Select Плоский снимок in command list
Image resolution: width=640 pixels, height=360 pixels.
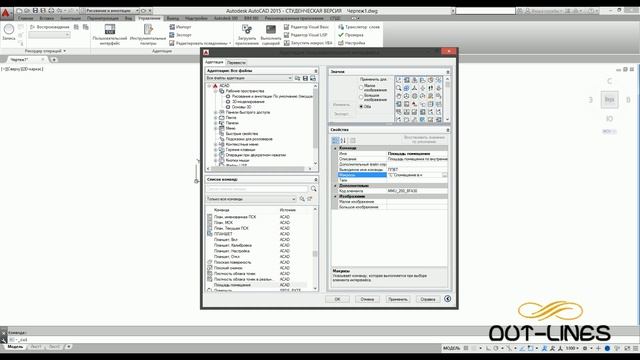click(260, 268)
